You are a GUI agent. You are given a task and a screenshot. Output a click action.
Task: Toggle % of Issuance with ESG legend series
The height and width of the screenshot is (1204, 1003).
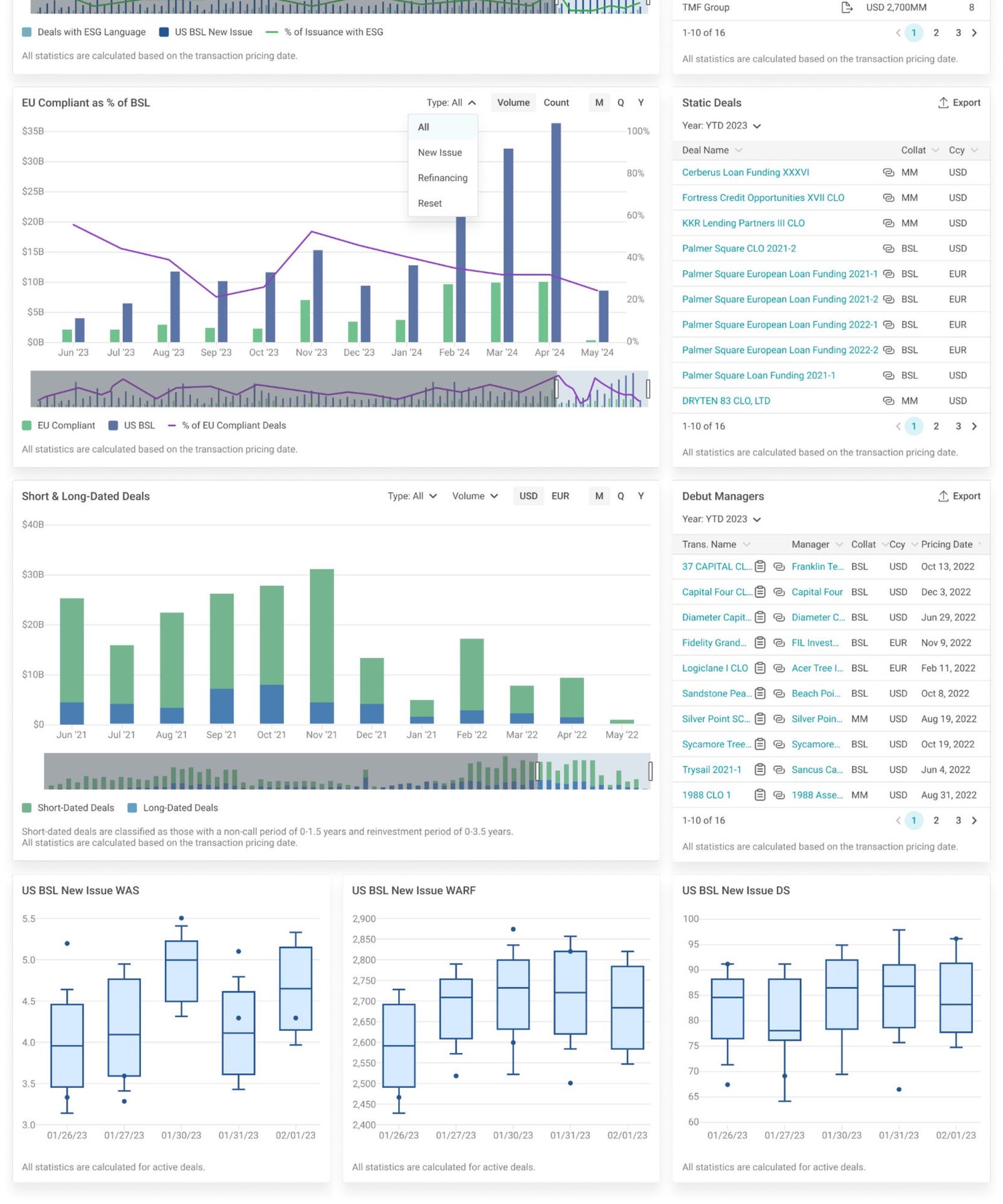tap(324, 32)
